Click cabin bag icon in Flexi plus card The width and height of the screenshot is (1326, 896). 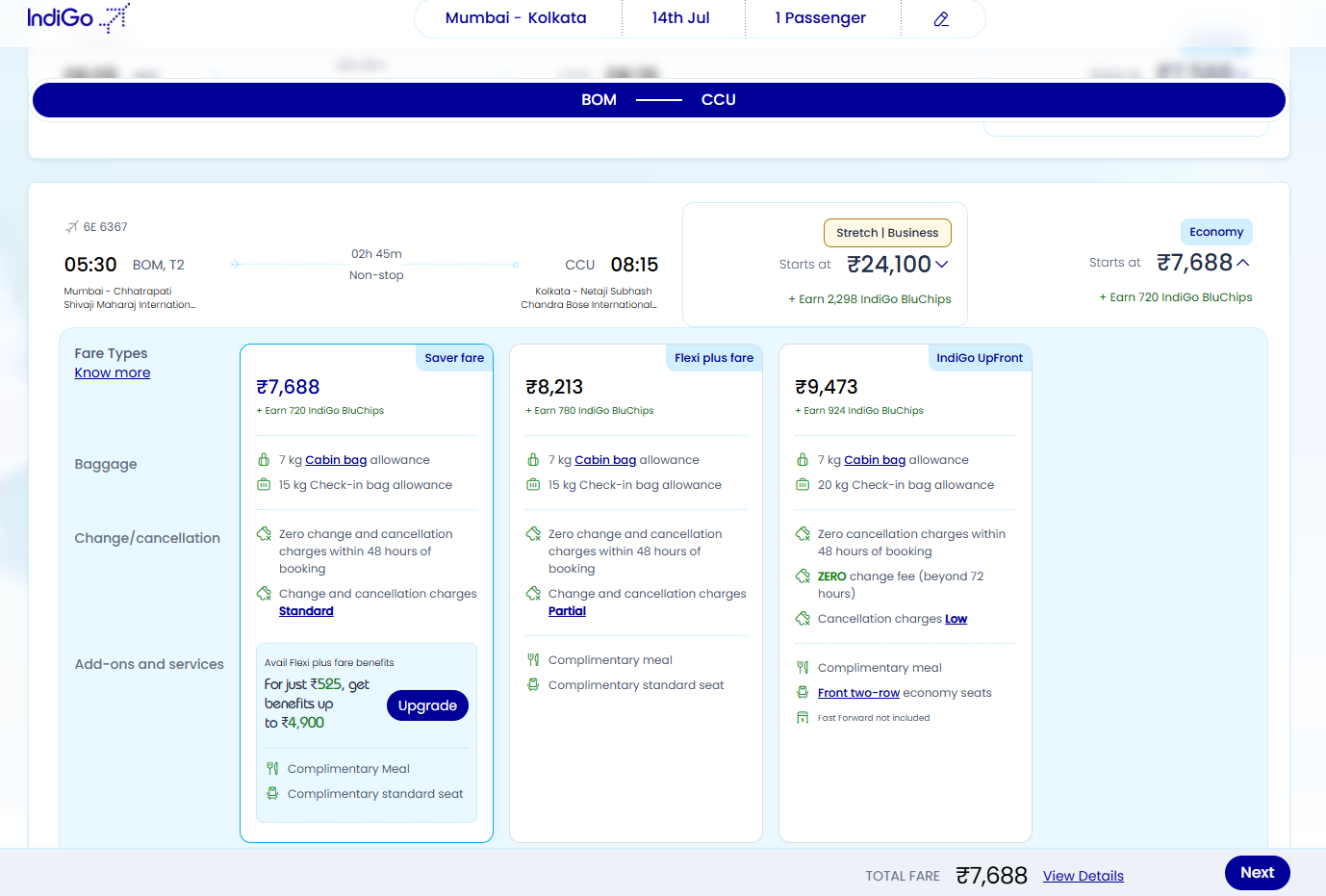533,460
